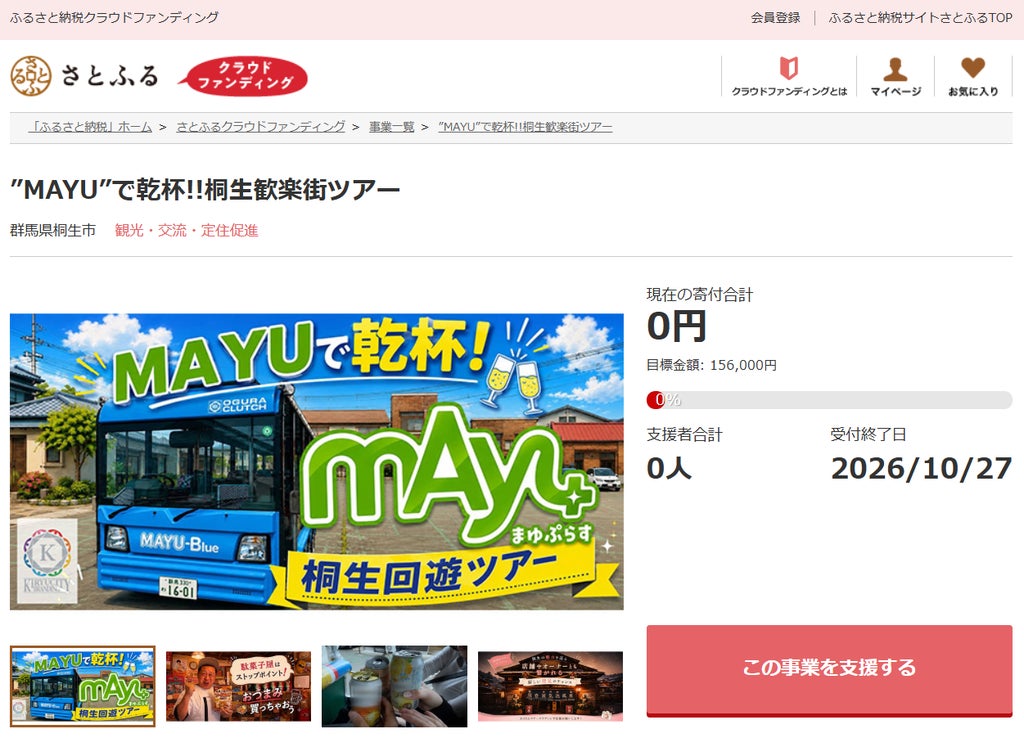The image size is (1024, 738).
Task: Click the donation progress bar at 0%
Action: point(829,400)
